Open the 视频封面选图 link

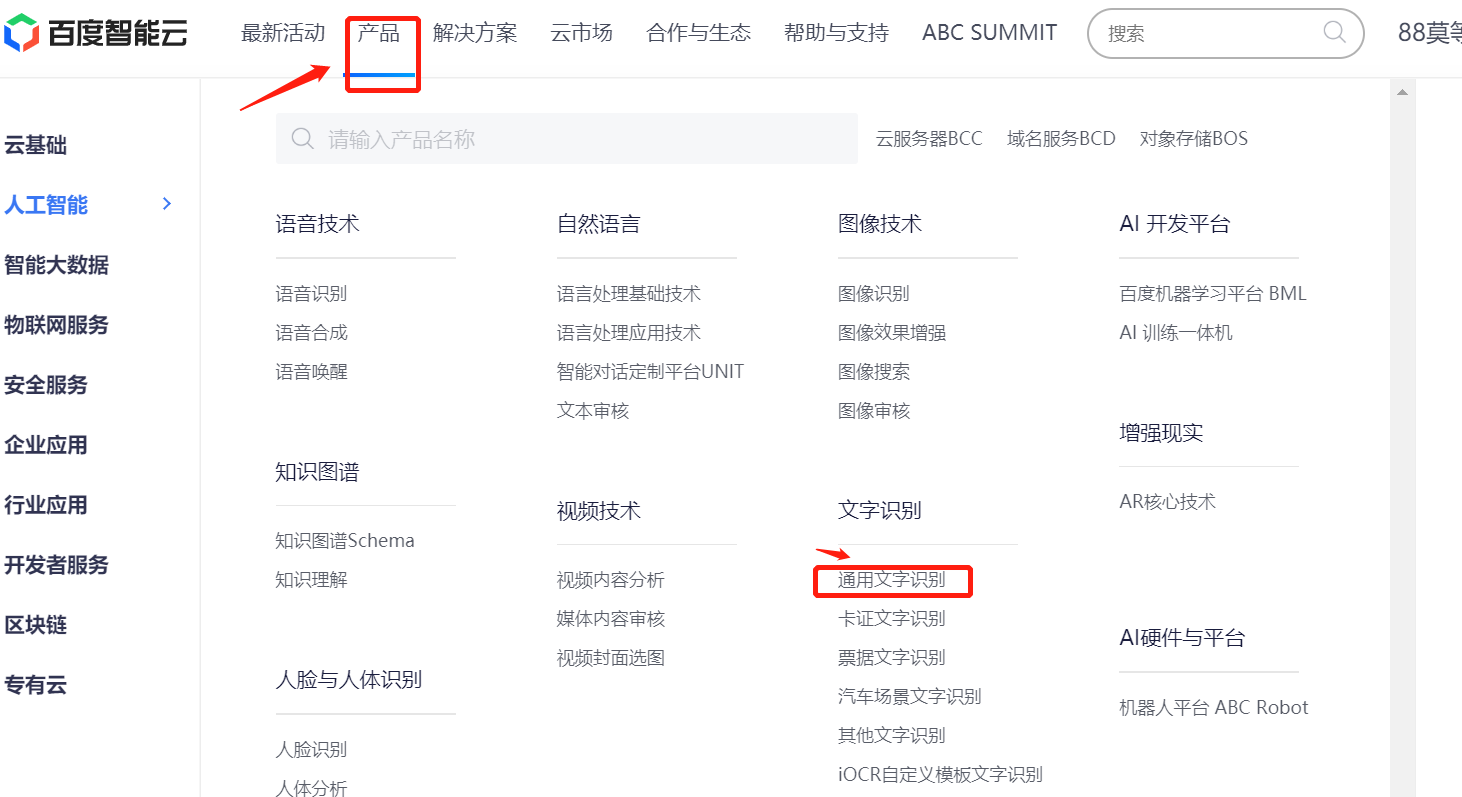coord(611,657)
